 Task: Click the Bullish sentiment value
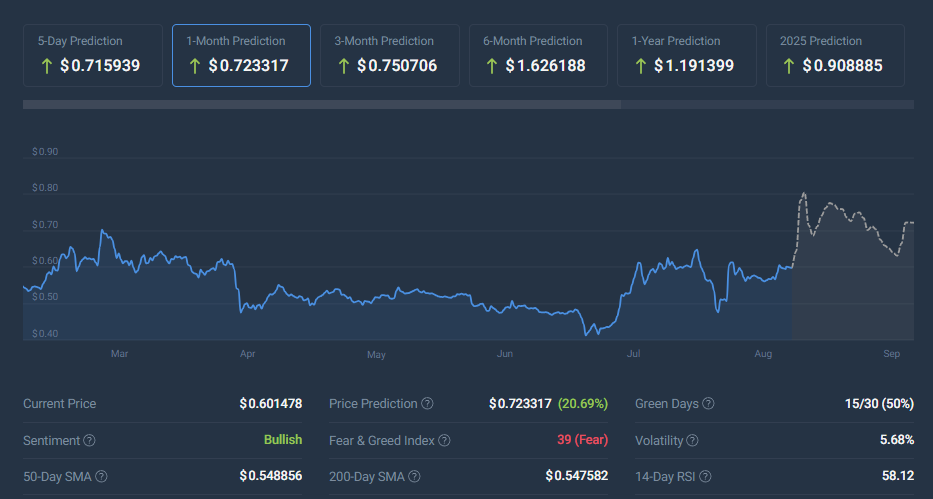[x=283, y=440]
